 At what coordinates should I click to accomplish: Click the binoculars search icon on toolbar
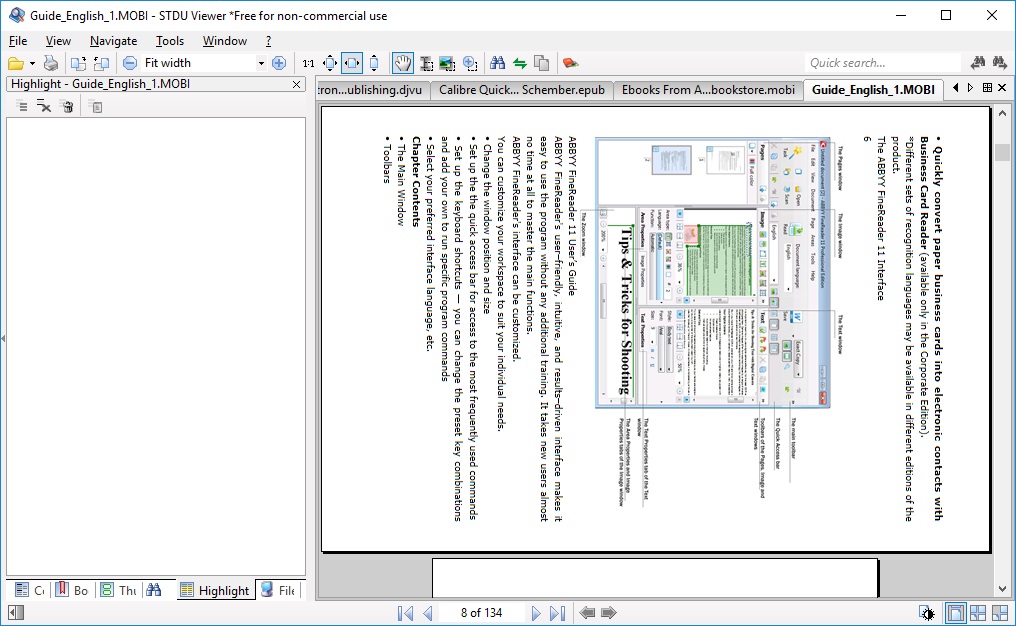pos(499,62)
